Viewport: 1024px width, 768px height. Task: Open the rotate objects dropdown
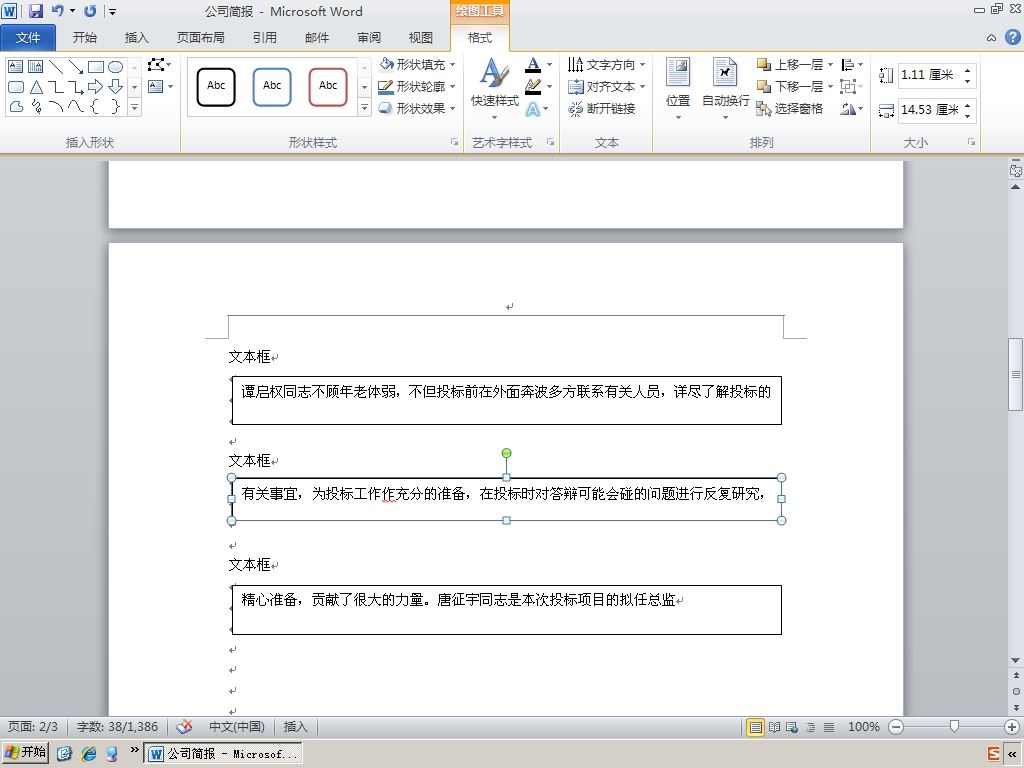[x=852, y=108]
